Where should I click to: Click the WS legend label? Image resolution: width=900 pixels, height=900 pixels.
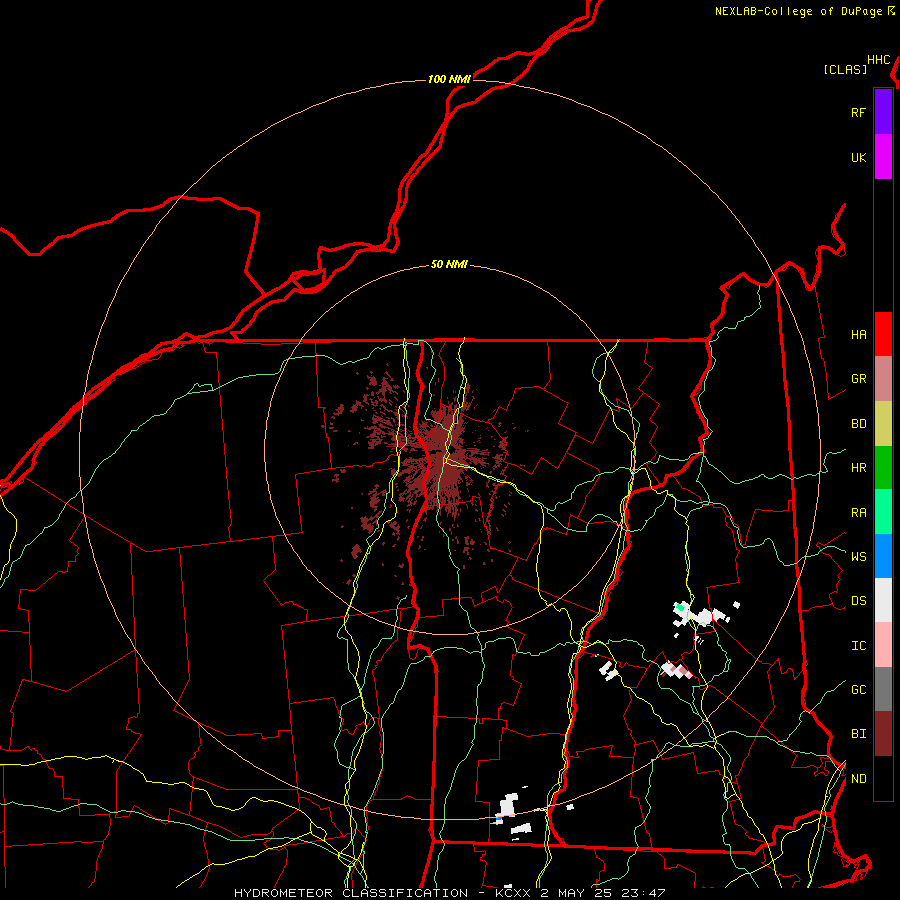point(858,557)
